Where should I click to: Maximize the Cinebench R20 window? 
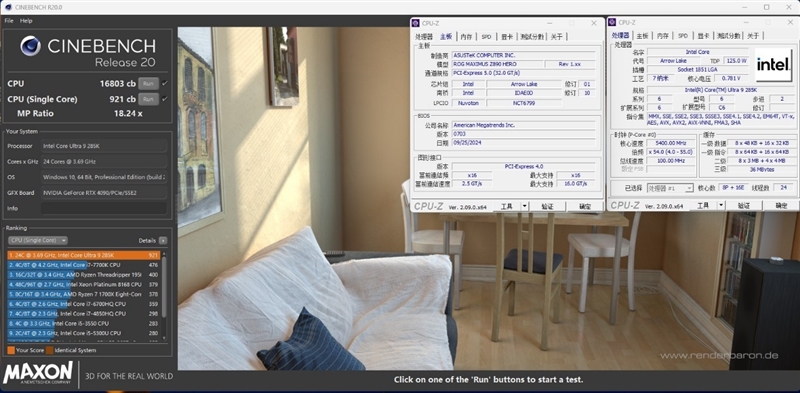coord(766,7)
